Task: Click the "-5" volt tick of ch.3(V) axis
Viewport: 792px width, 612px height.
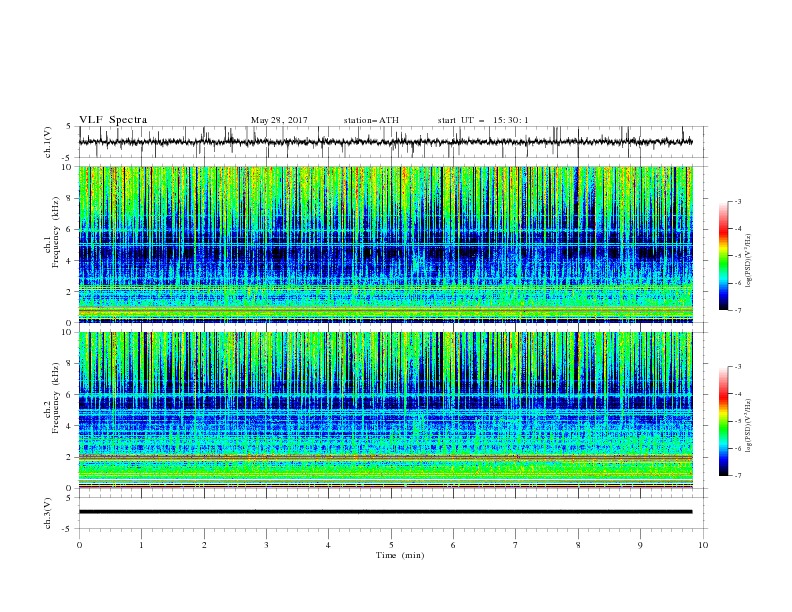Action: [68, 529]
